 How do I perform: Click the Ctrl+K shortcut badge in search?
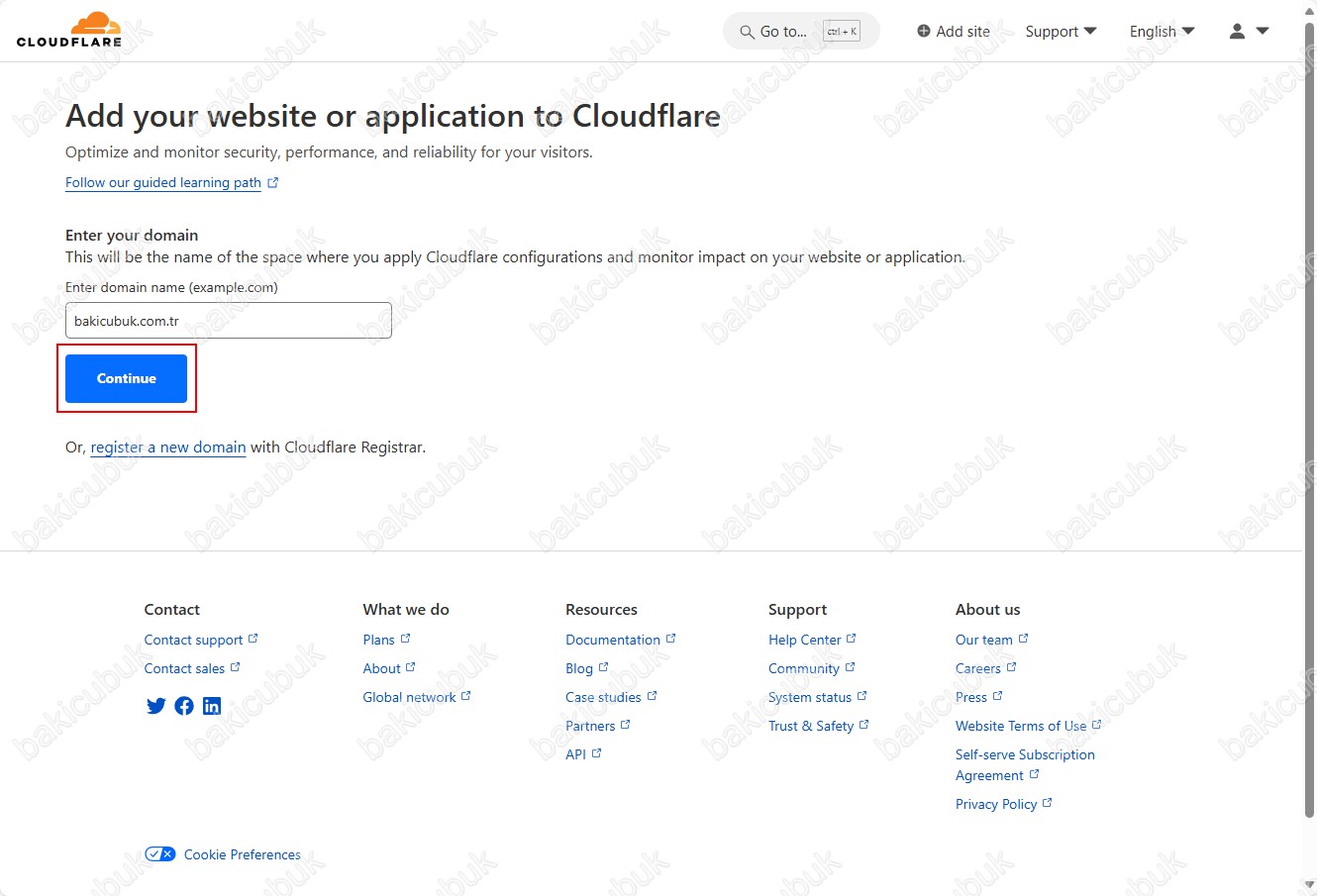[842, 32]
